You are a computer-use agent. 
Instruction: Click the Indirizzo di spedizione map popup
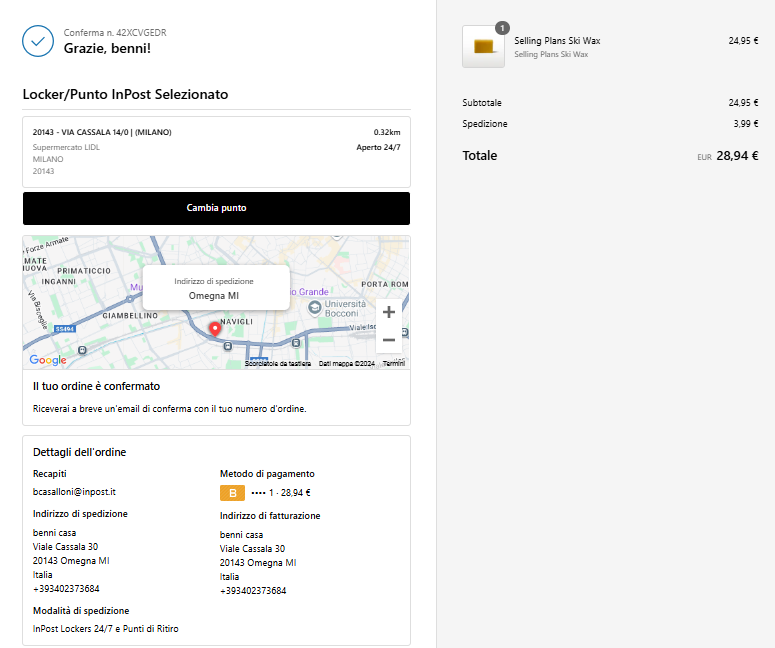(x=216, y=288)
